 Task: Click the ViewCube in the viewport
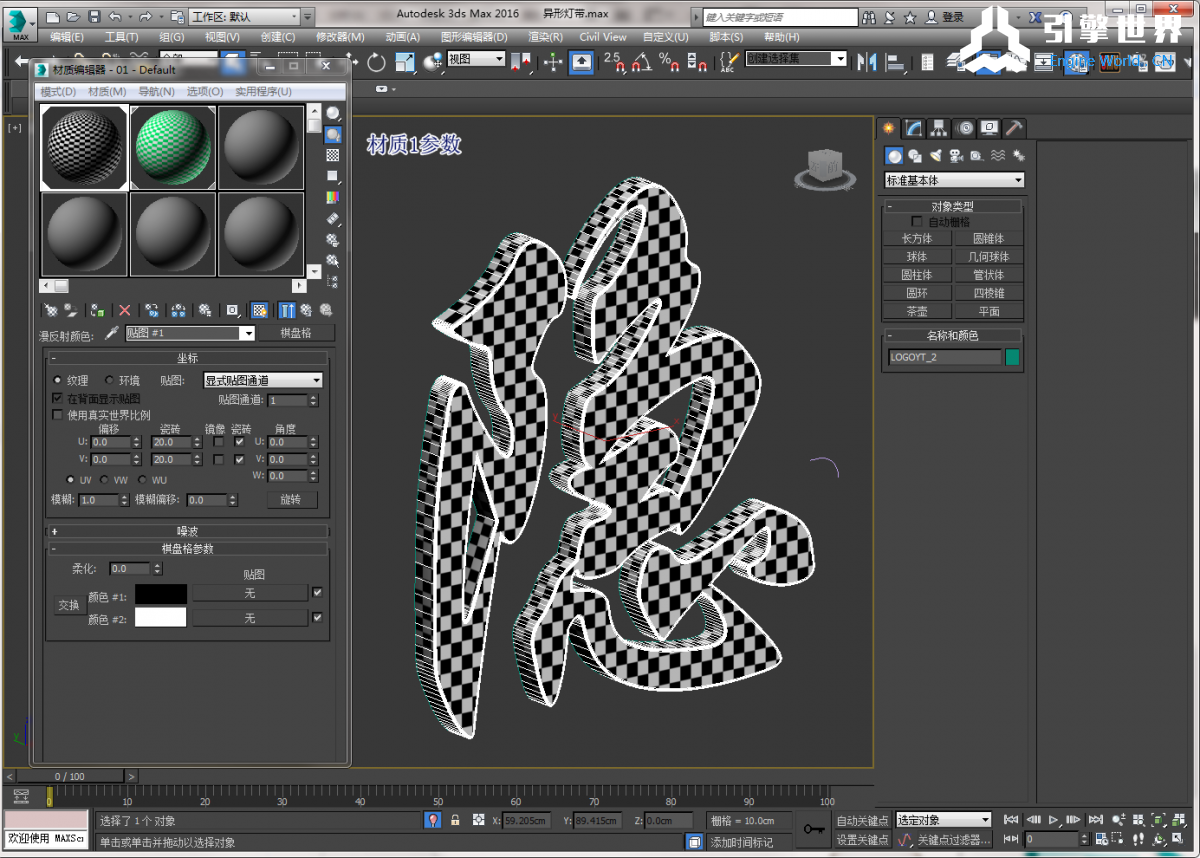click(825, 168)
